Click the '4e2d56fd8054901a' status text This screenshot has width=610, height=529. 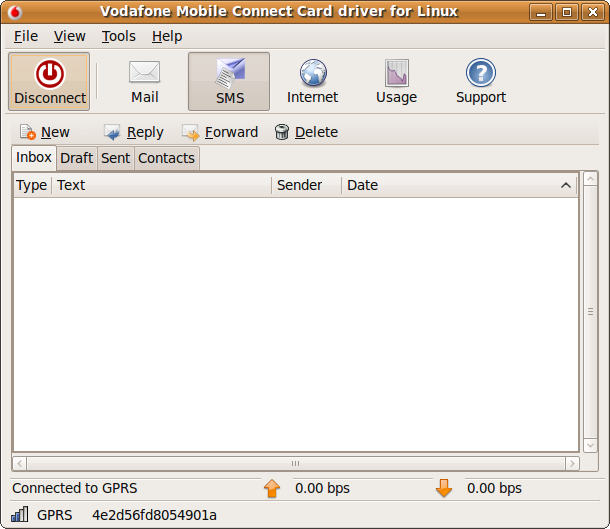pyautogui.click(x=154, y=515)
